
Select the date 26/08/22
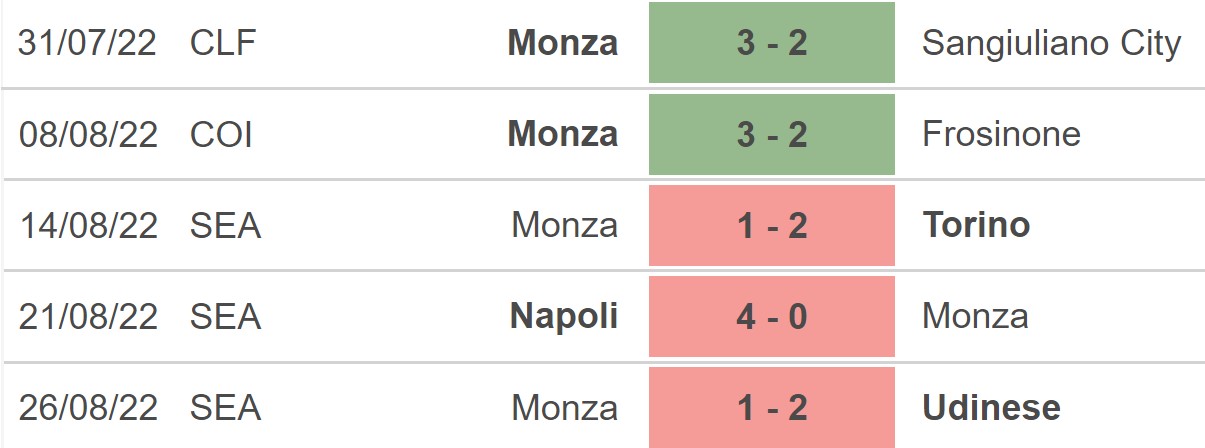tap(88, 407)
